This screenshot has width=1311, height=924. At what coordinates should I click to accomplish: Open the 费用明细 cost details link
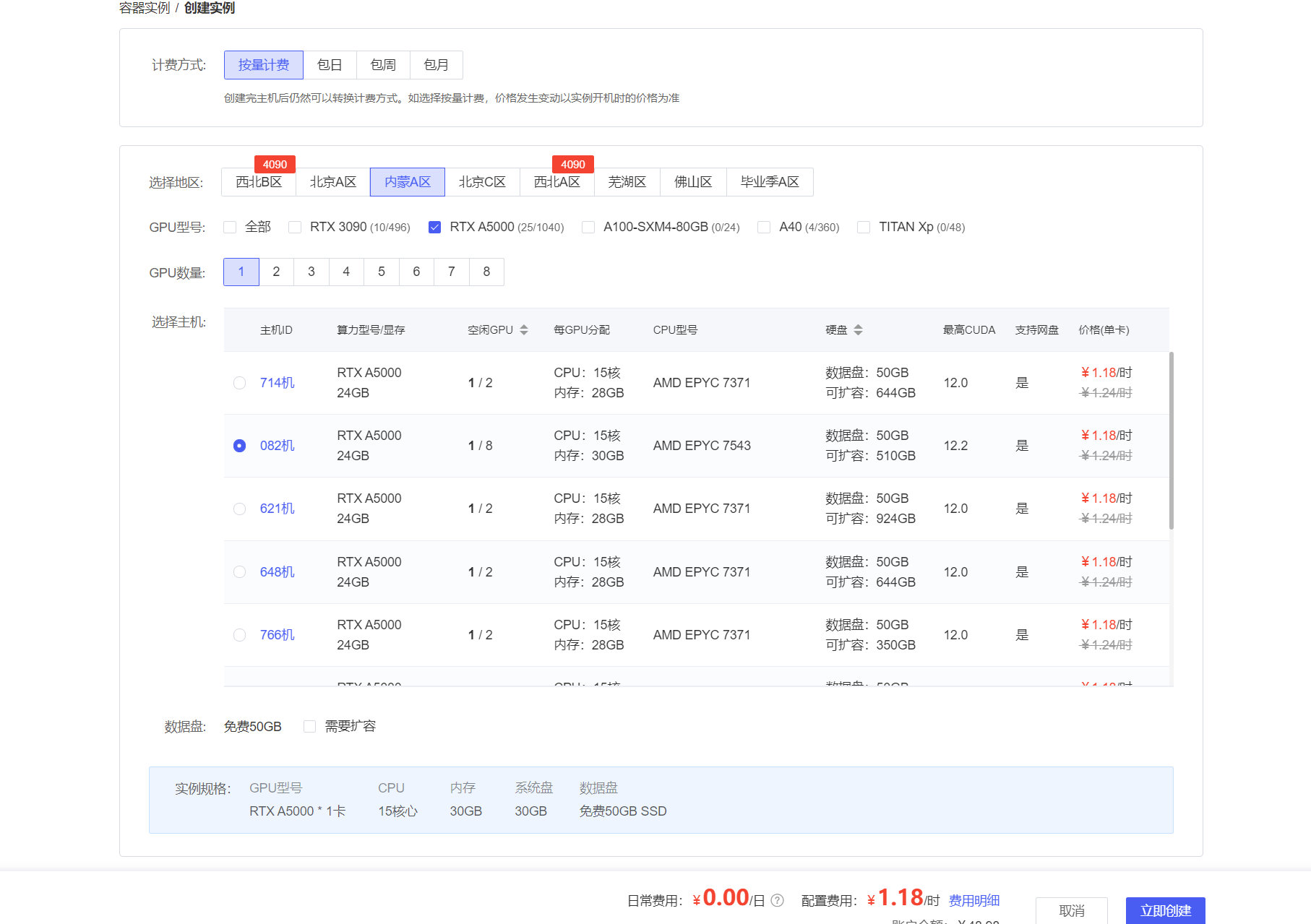974,900
